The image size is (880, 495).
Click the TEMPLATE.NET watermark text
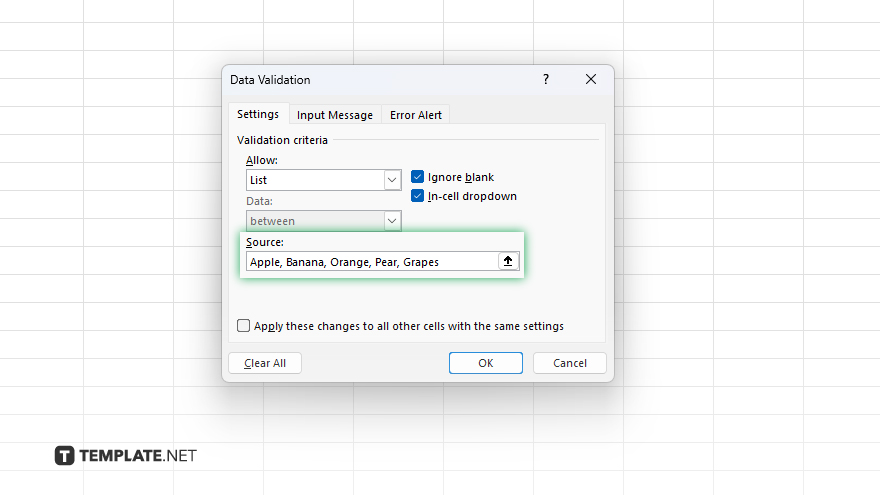[x=138, y=456]
